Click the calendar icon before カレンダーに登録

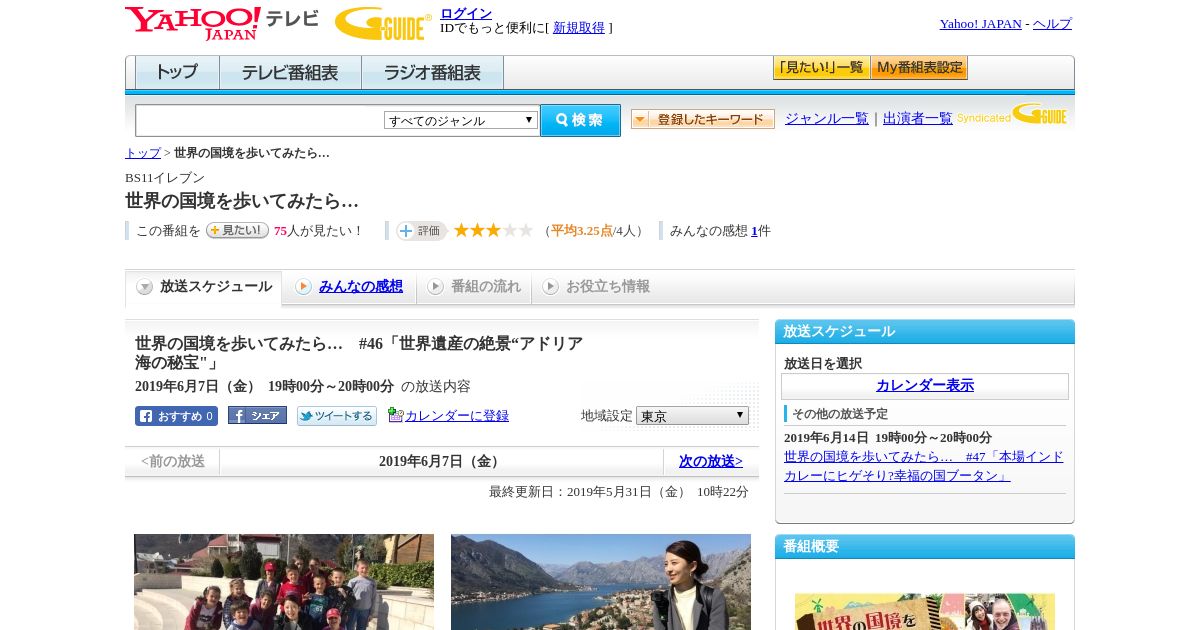click(395, 415)
